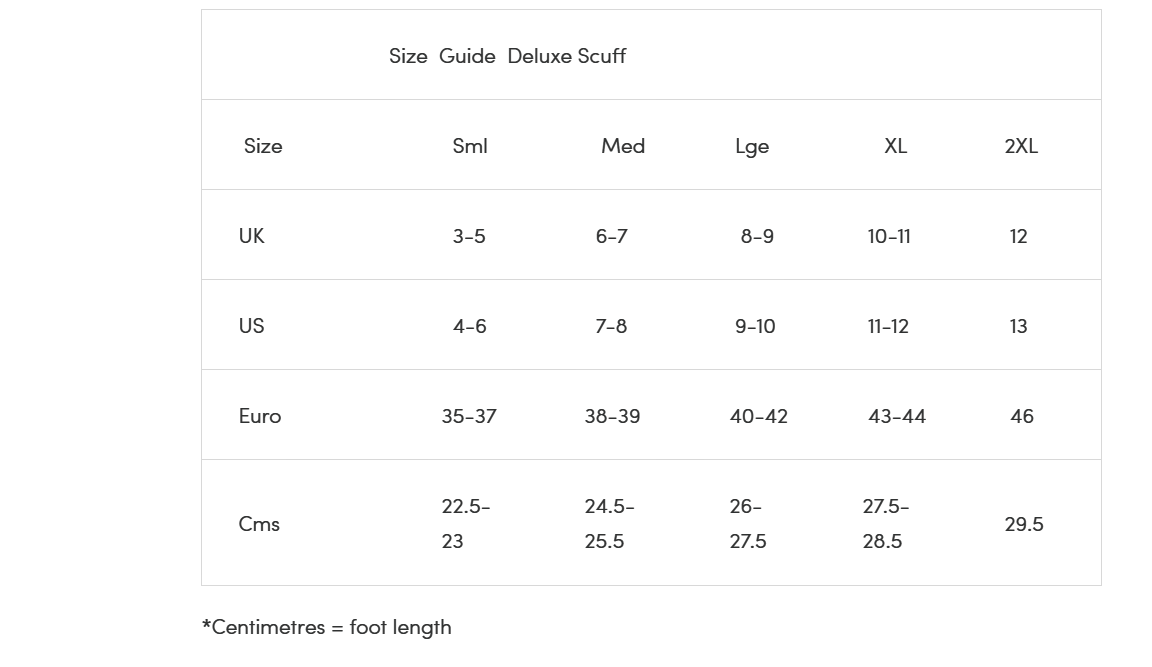Select the 2XL column header

(1021, 145)
